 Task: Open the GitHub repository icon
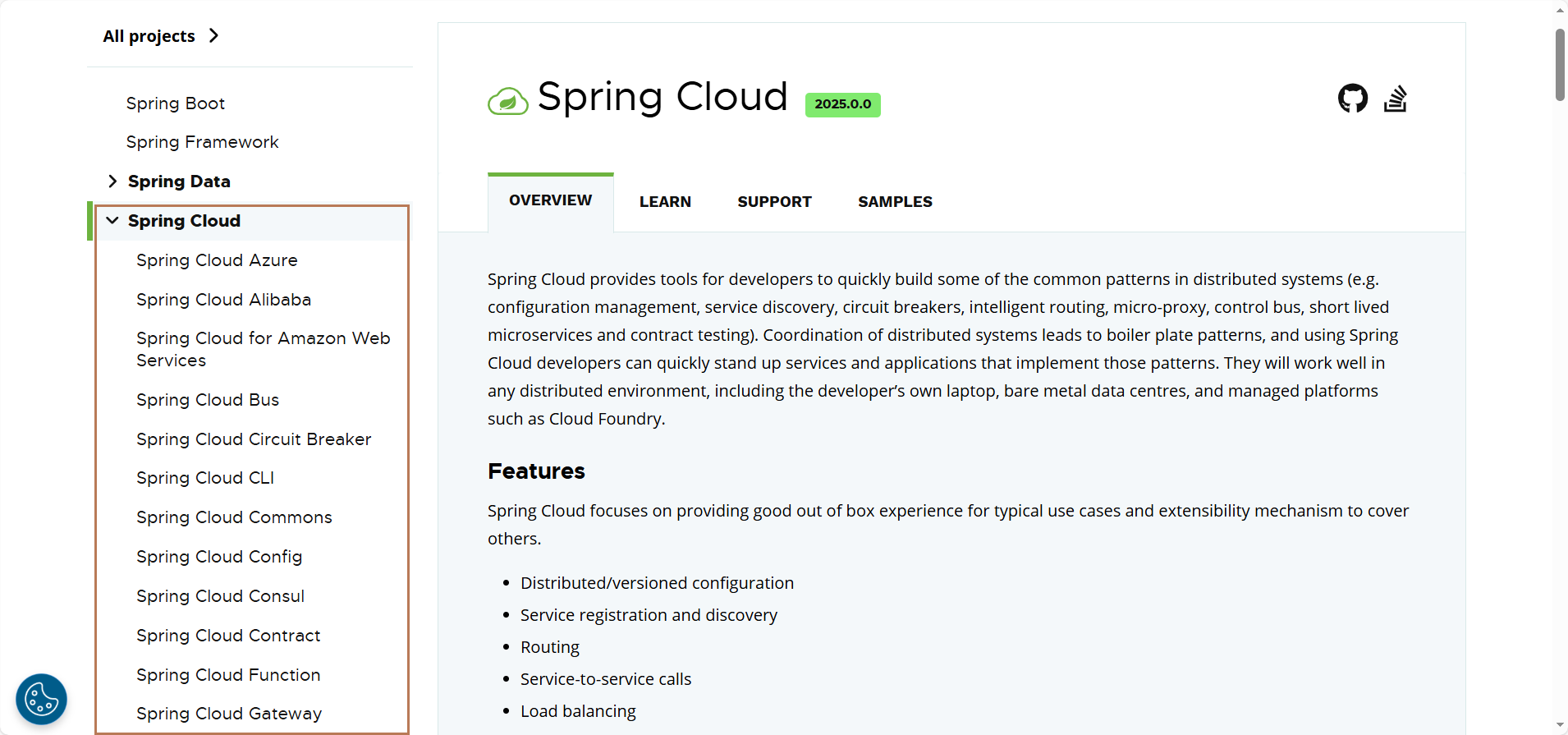1353,99
